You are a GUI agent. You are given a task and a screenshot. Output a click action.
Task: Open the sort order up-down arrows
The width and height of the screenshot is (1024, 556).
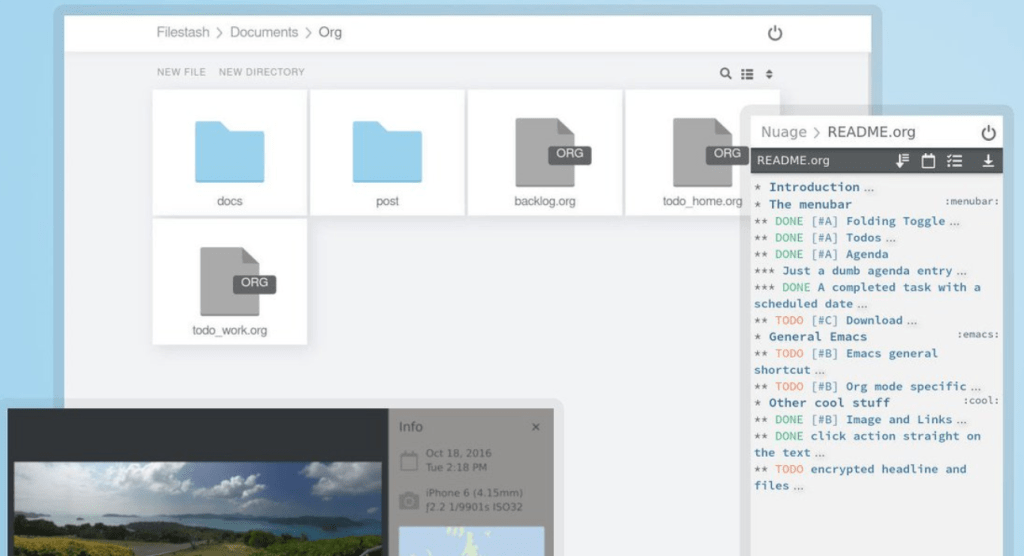point(769,73)
